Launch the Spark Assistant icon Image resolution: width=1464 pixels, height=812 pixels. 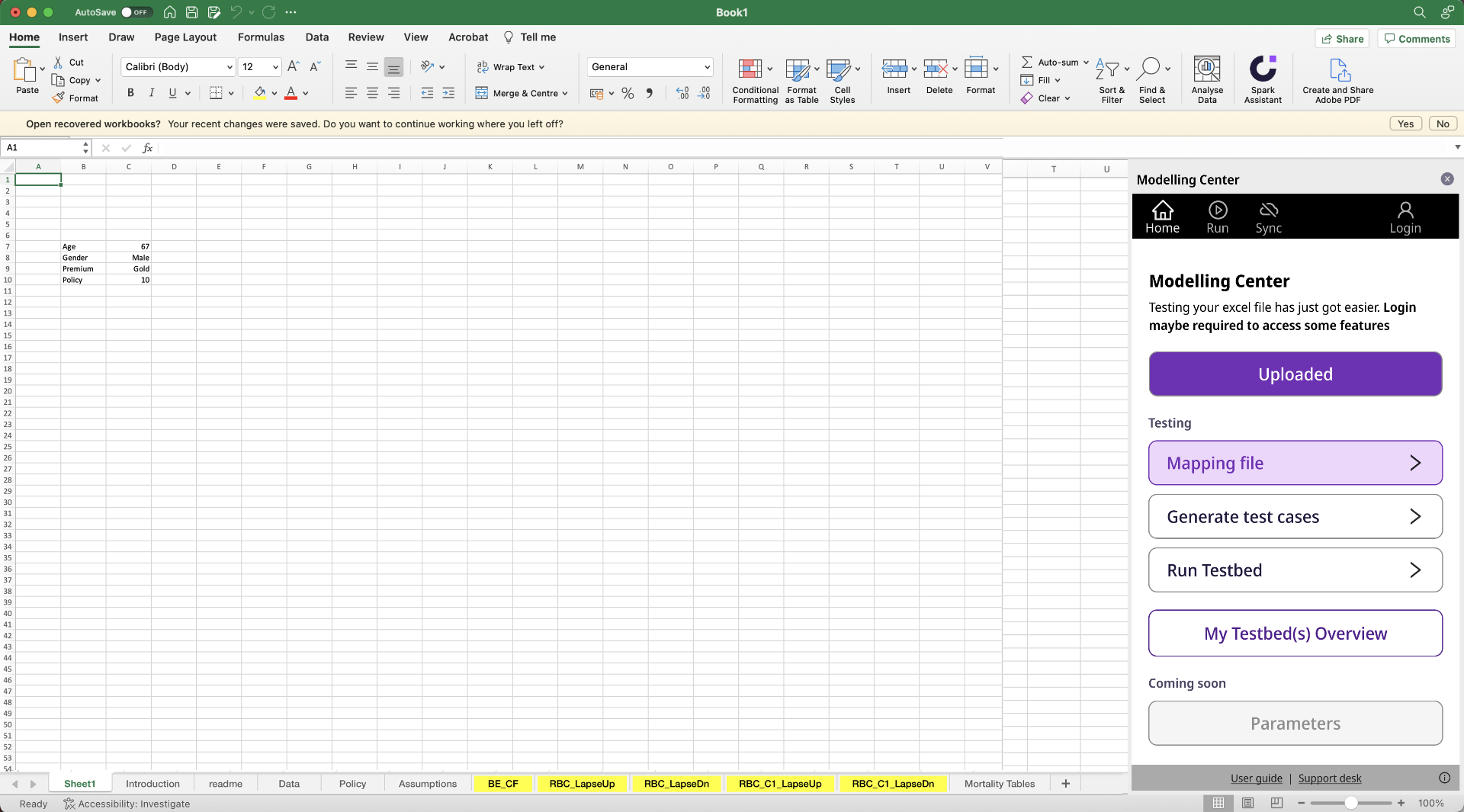(x=1263, y=69)
